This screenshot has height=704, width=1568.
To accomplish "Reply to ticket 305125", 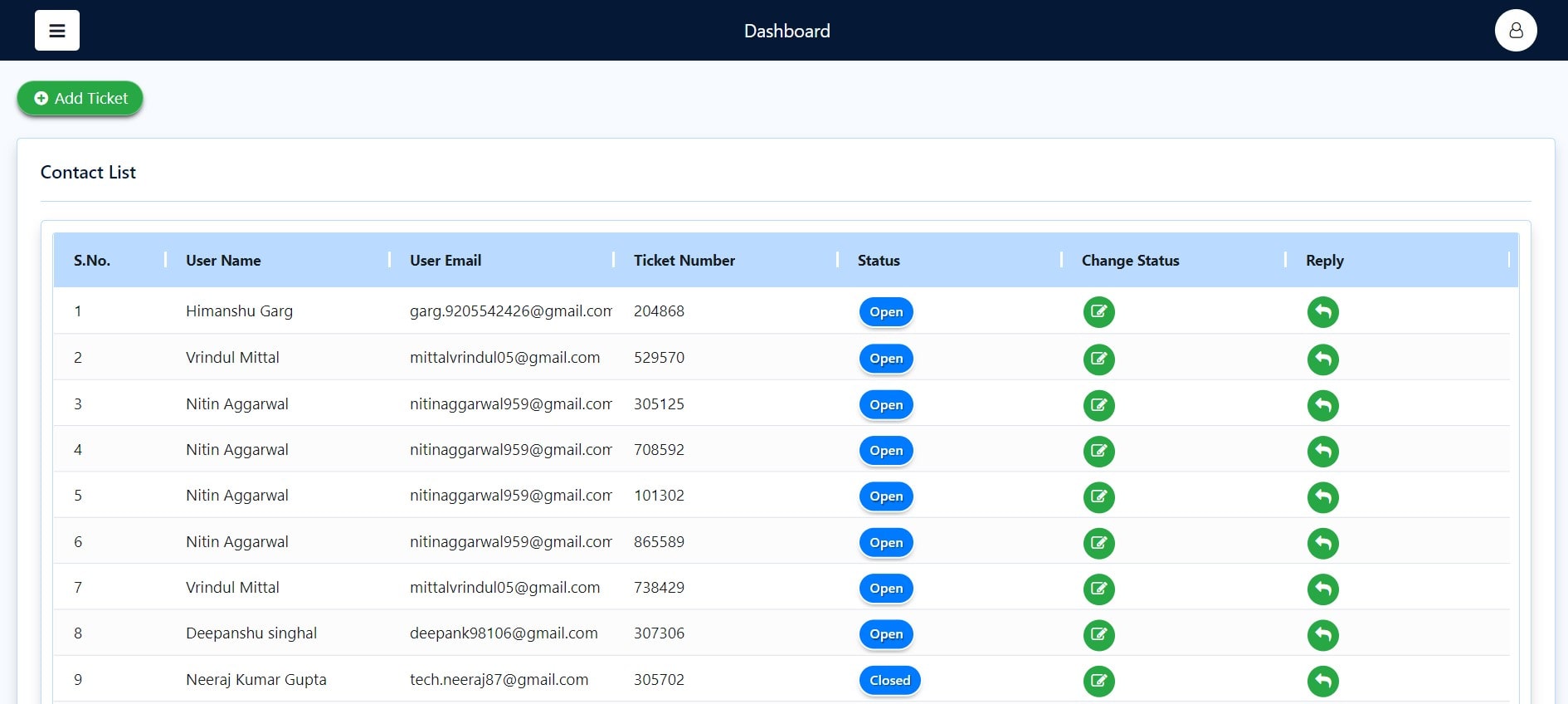I will (x=1323, y=405).
